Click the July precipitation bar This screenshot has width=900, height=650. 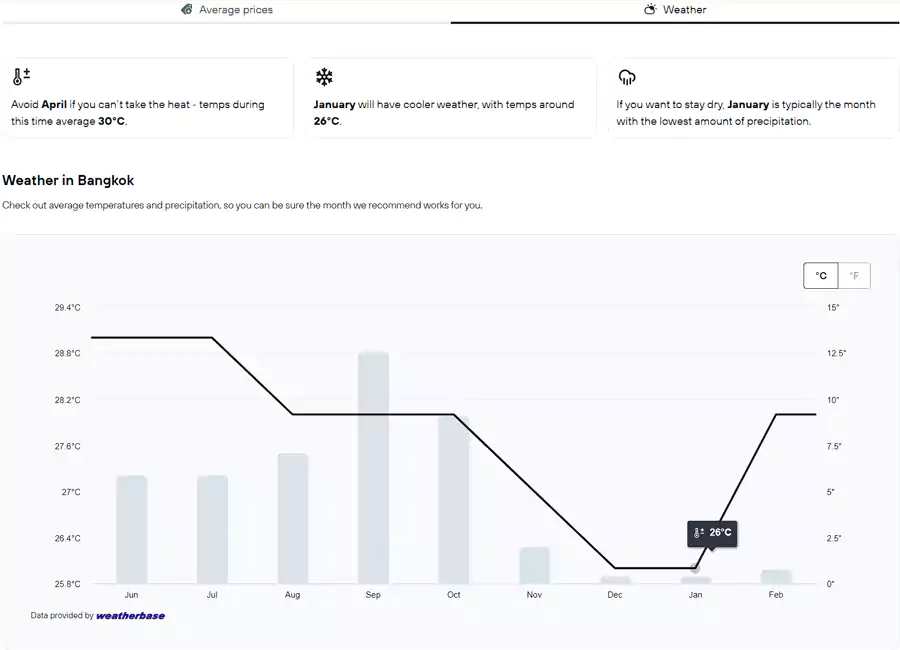[x=212, y=530]
